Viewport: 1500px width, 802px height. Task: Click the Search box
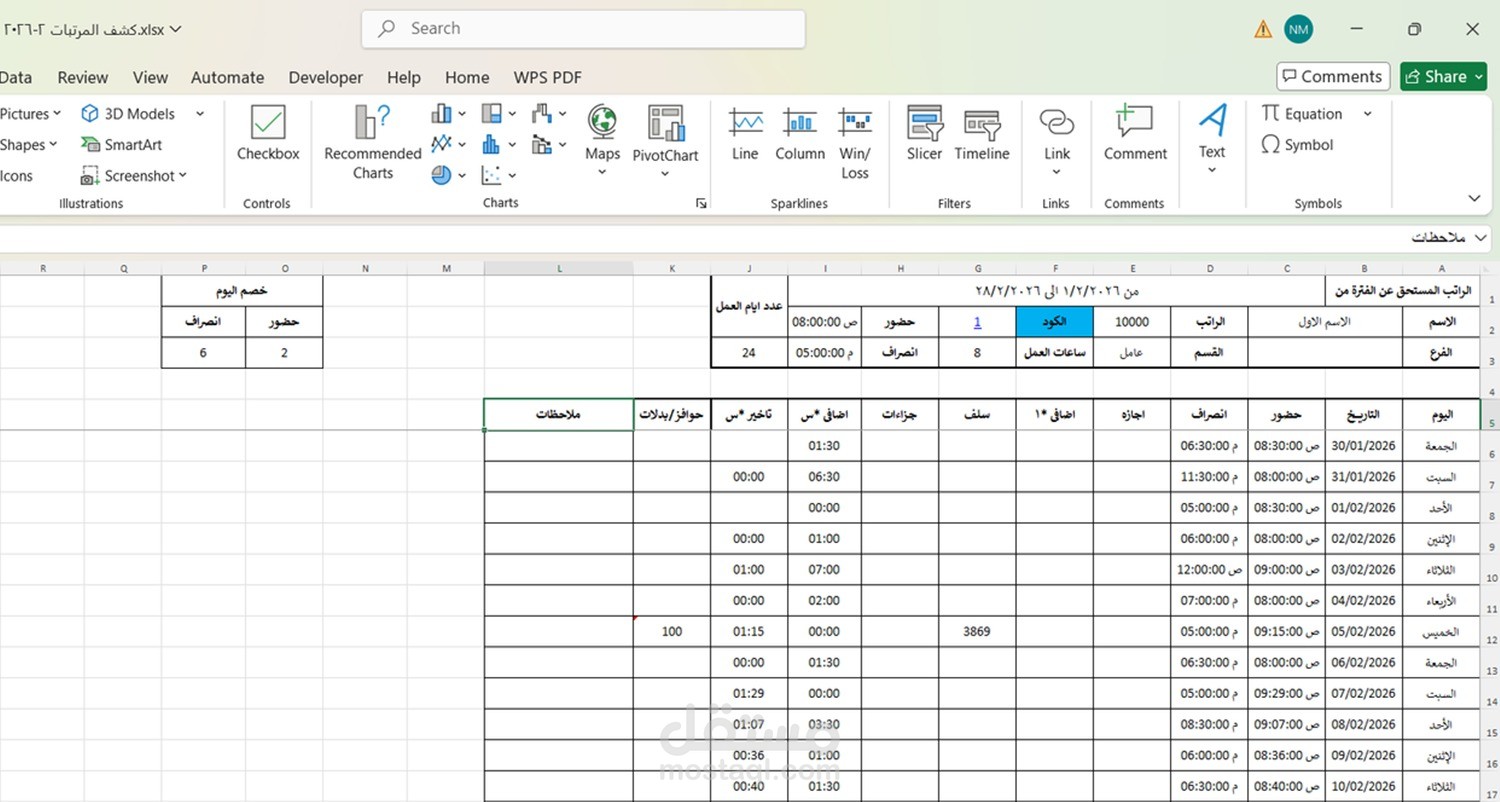tap(583, 29)
